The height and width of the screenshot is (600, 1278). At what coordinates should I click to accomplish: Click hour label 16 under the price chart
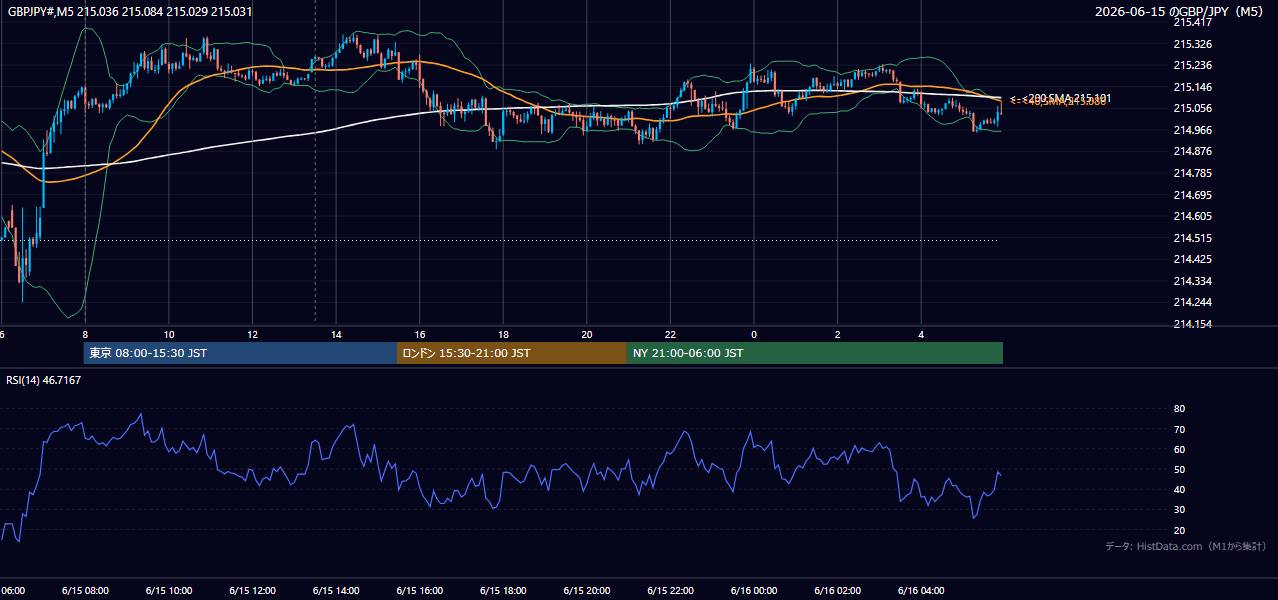[x=420, y=335]
